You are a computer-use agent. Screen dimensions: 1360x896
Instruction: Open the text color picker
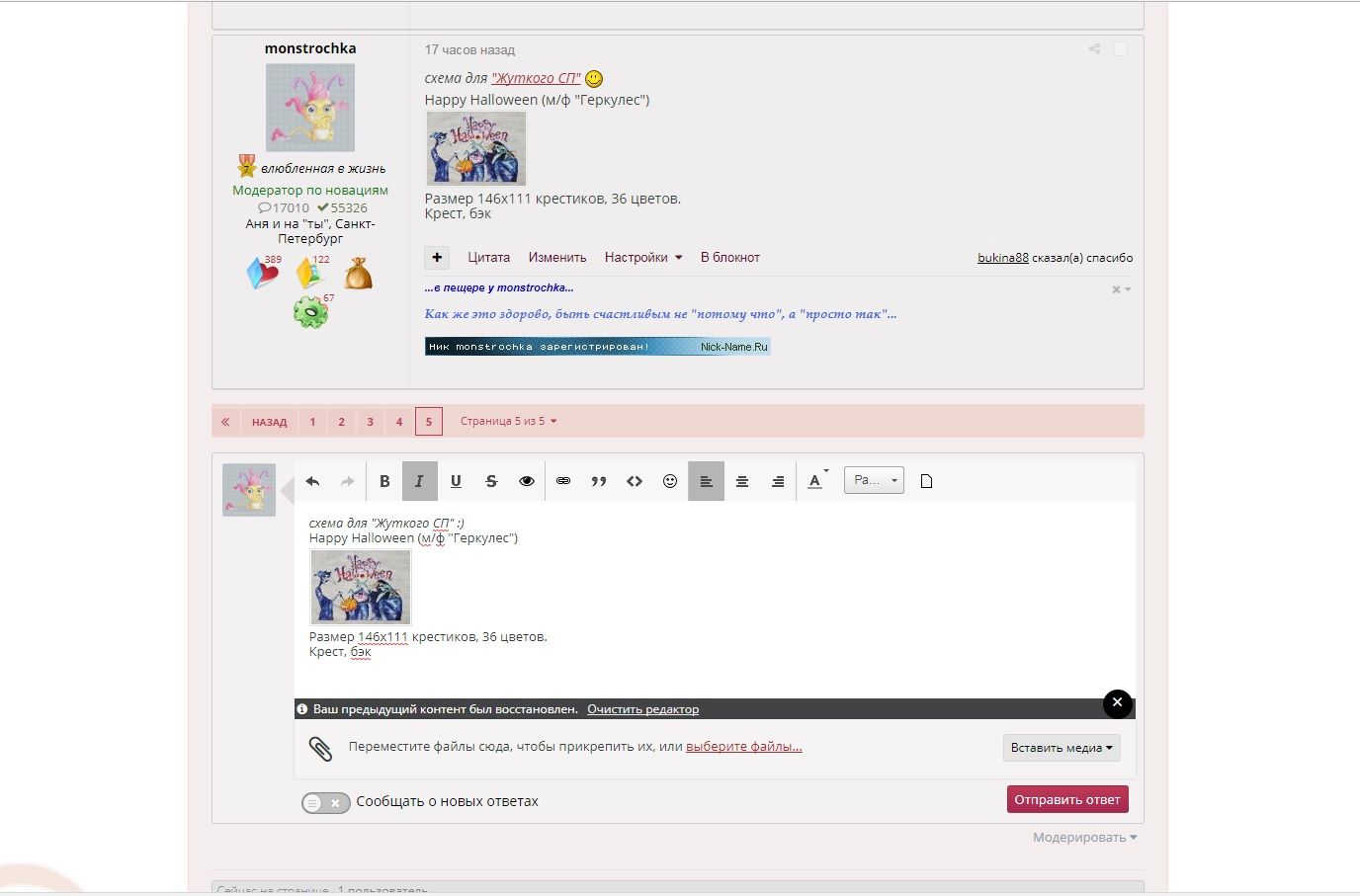(815, 481)
